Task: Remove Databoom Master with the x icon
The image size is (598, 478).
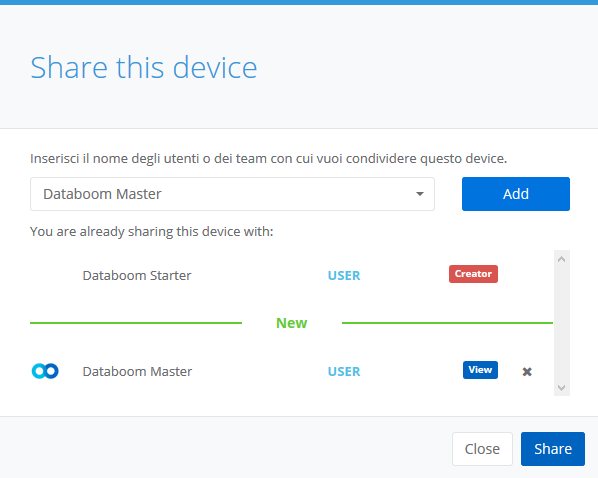Action: (527, 372)
